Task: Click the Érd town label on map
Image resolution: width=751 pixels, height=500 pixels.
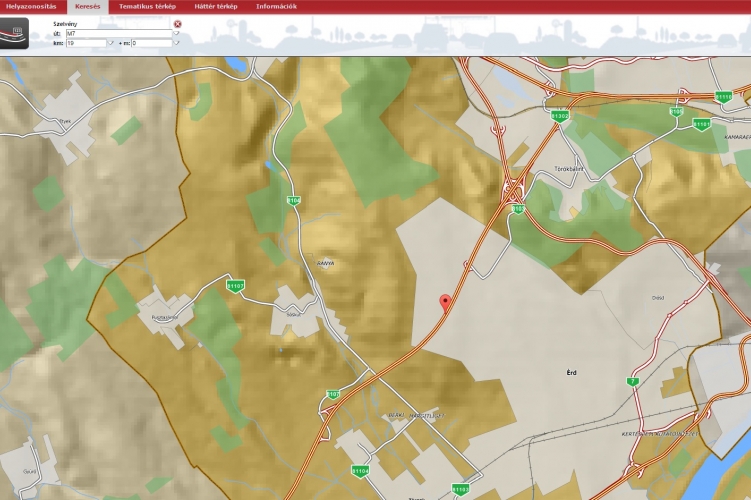Action: point(571,372)
